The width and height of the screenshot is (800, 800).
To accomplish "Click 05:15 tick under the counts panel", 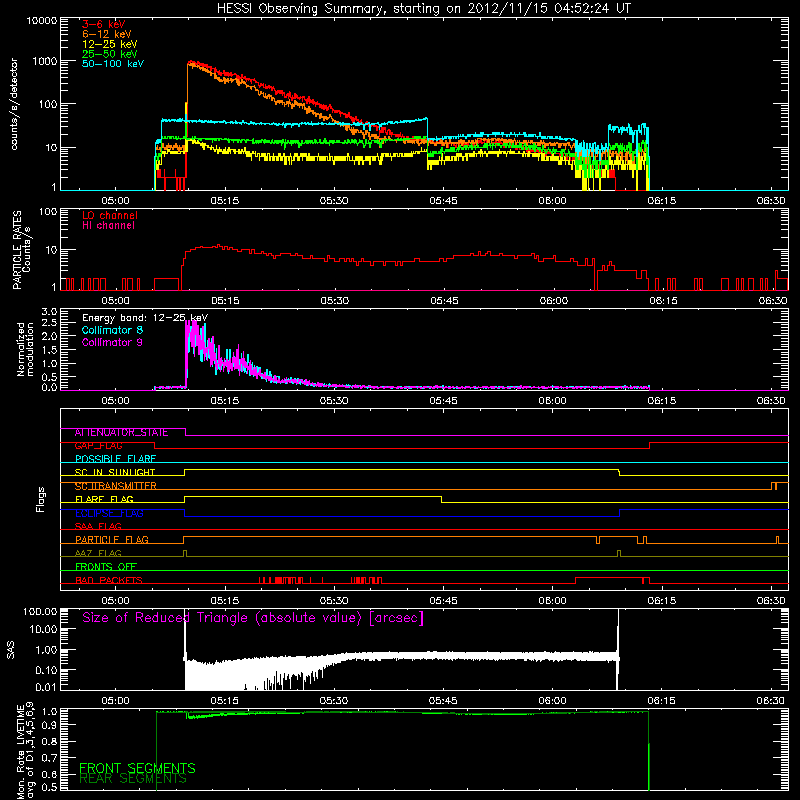I will point(225,201).
